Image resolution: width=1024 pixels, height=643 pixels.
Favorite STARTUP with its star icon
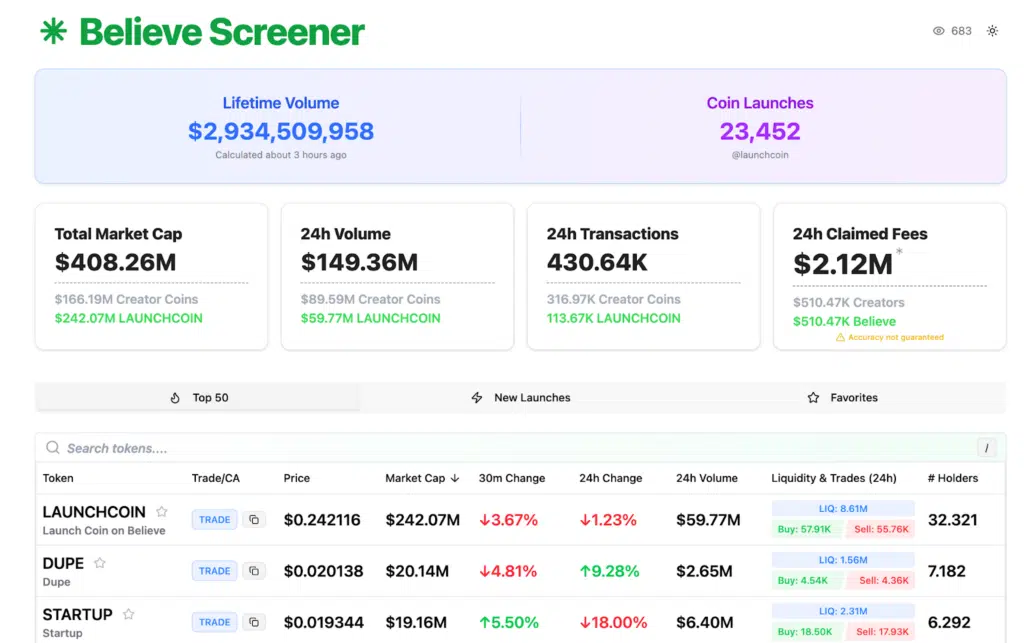(129, 614)
